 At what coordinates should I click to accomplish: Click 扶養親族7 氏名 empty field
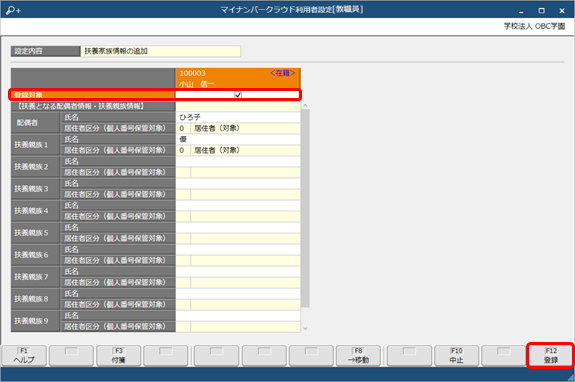(x=238, y=271)
